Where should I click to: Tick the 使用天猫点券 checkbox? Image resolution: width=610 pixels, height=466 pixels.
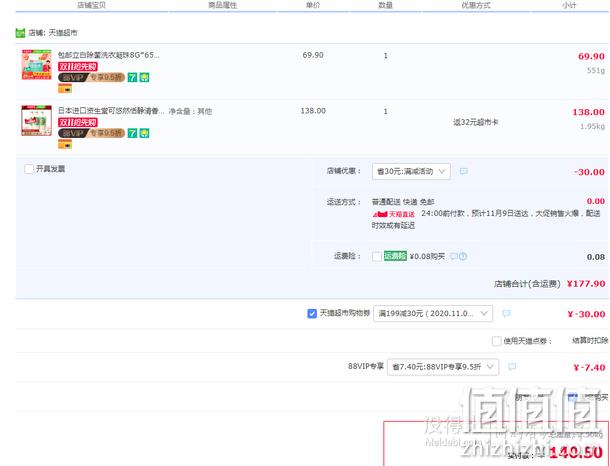point(496,341)
